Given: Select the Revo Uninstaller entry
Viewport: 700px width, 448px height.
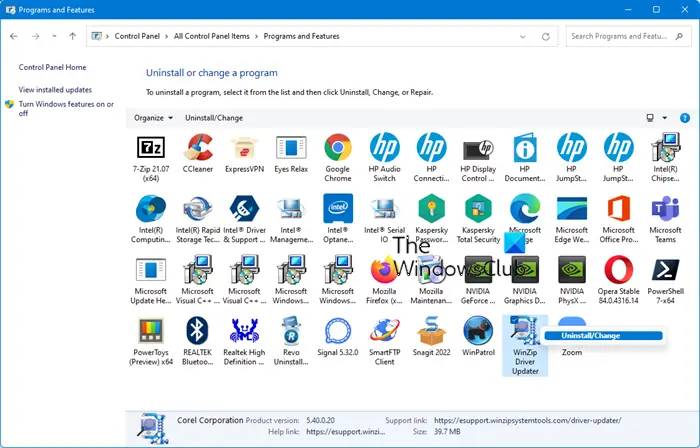Looking at the screenshot, I should 291,341.
